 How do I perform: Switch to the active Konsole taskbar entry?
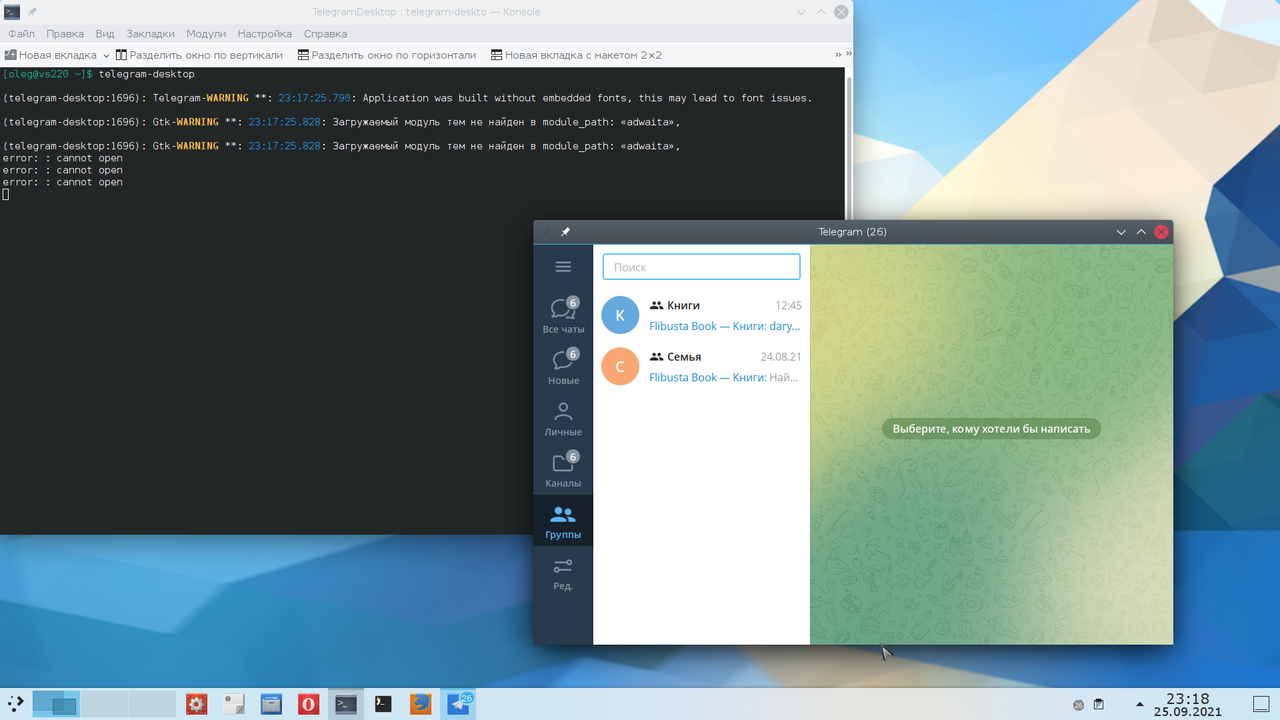(346, 704)
